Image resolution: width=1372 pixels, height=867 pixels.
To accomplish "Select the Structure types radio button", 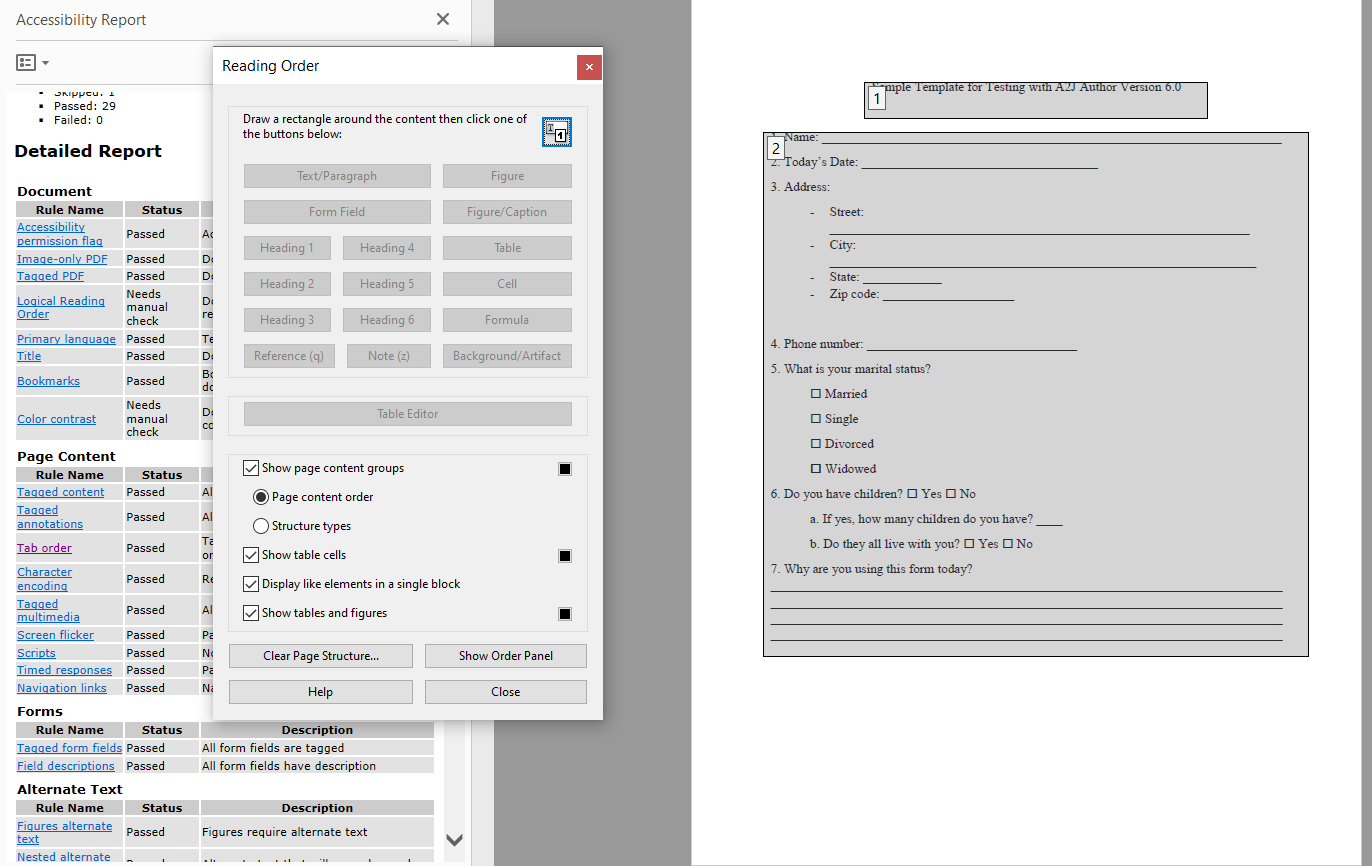I will pos(261,526).
